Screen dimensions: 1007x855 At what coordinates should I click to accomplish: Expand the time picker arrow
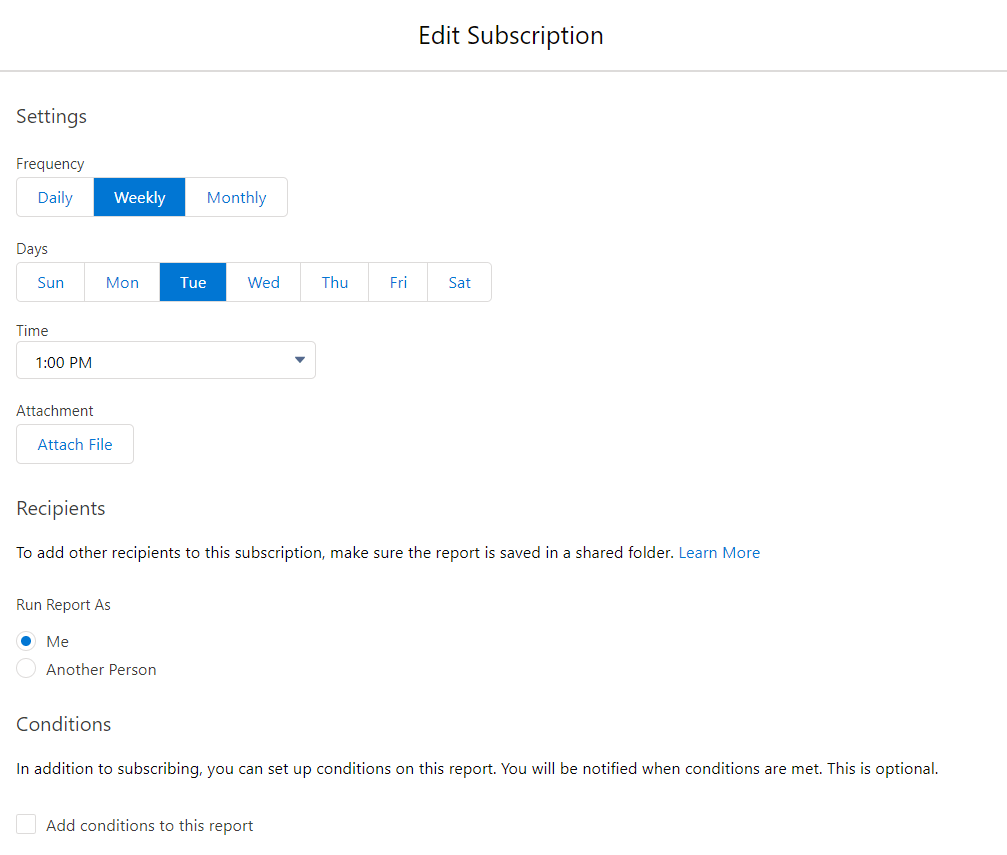pyautogui.click(x=299, y=360)
